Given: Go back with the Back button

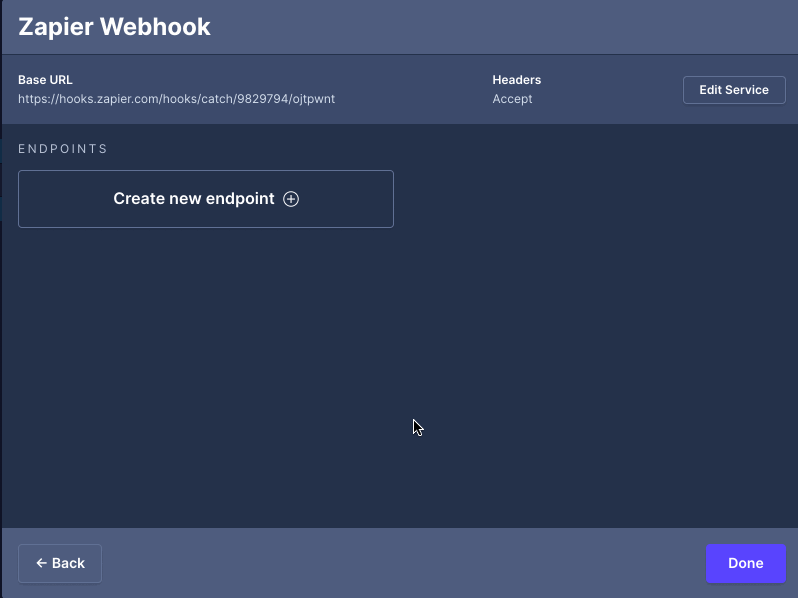Looking at the screenshot, I should coord(60,563).
